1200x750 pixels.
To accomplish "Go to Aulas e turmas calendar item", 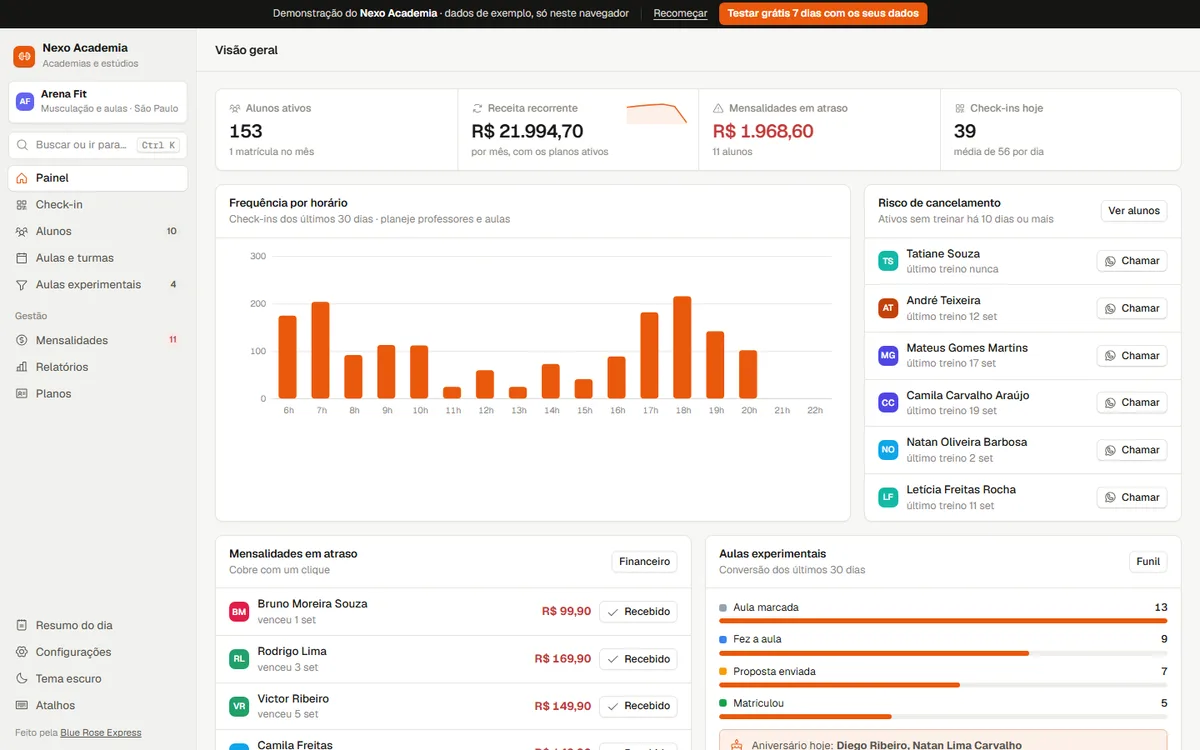I will click(98, 258).
